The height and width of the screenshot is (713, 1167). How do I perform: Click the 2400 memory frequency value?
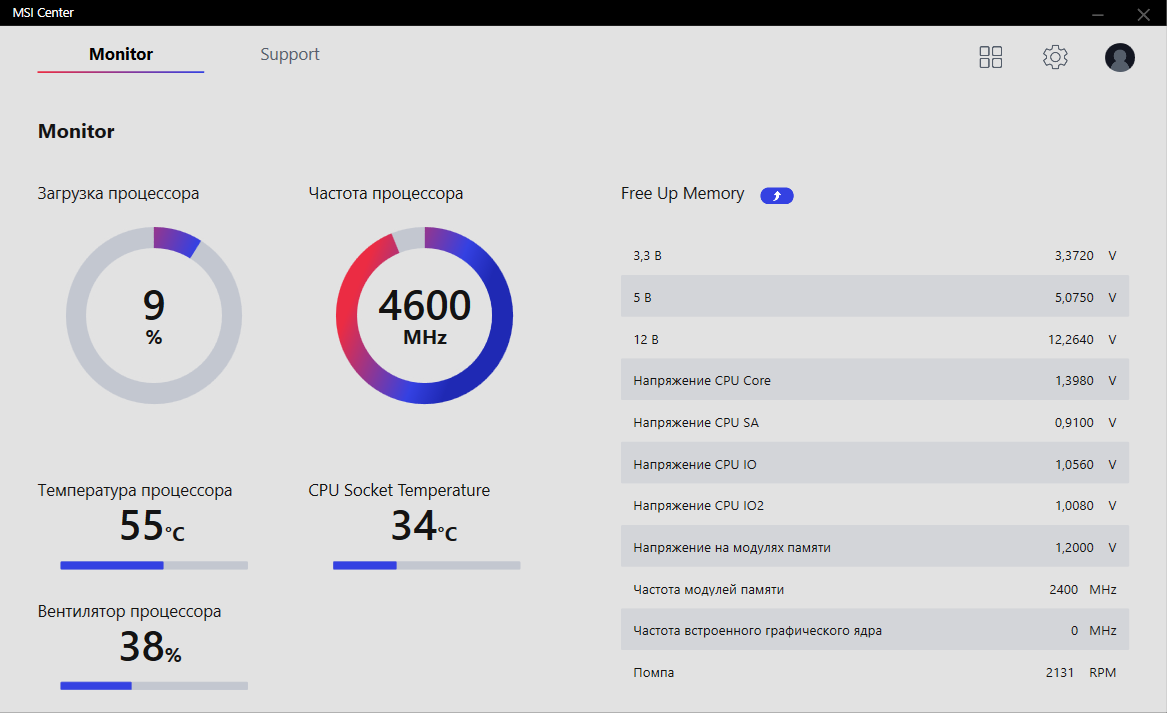click(x=1064, y=589)
